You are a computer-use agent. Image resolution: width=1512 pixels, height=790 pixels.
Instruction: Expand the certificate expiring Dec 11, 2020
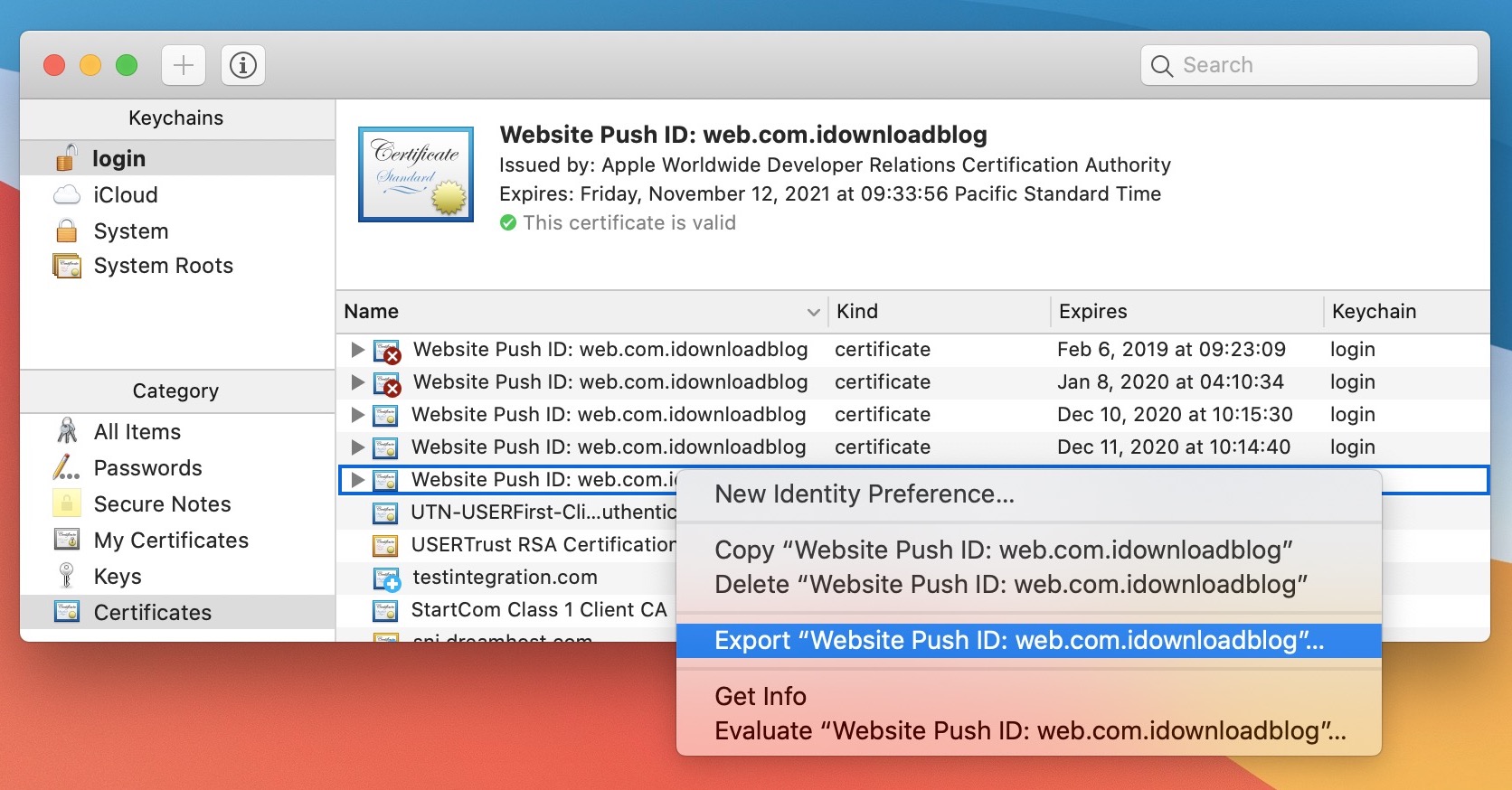pyautogui.click(x=357, y=447)
